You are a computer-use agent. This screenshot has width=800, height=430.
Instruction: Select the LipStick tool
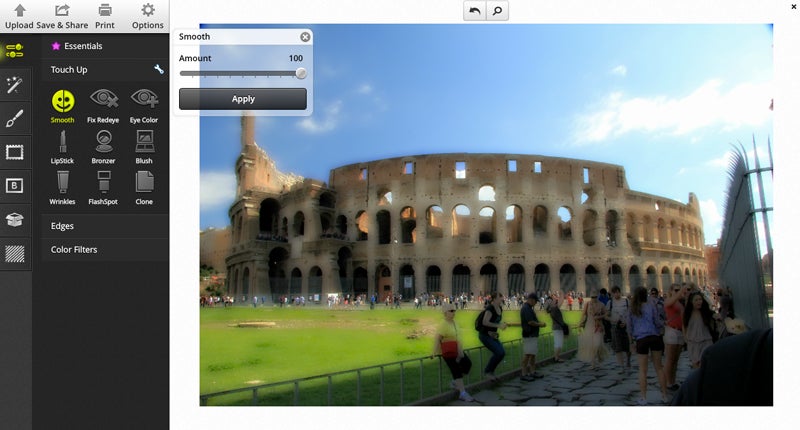[x=62, y=147]
